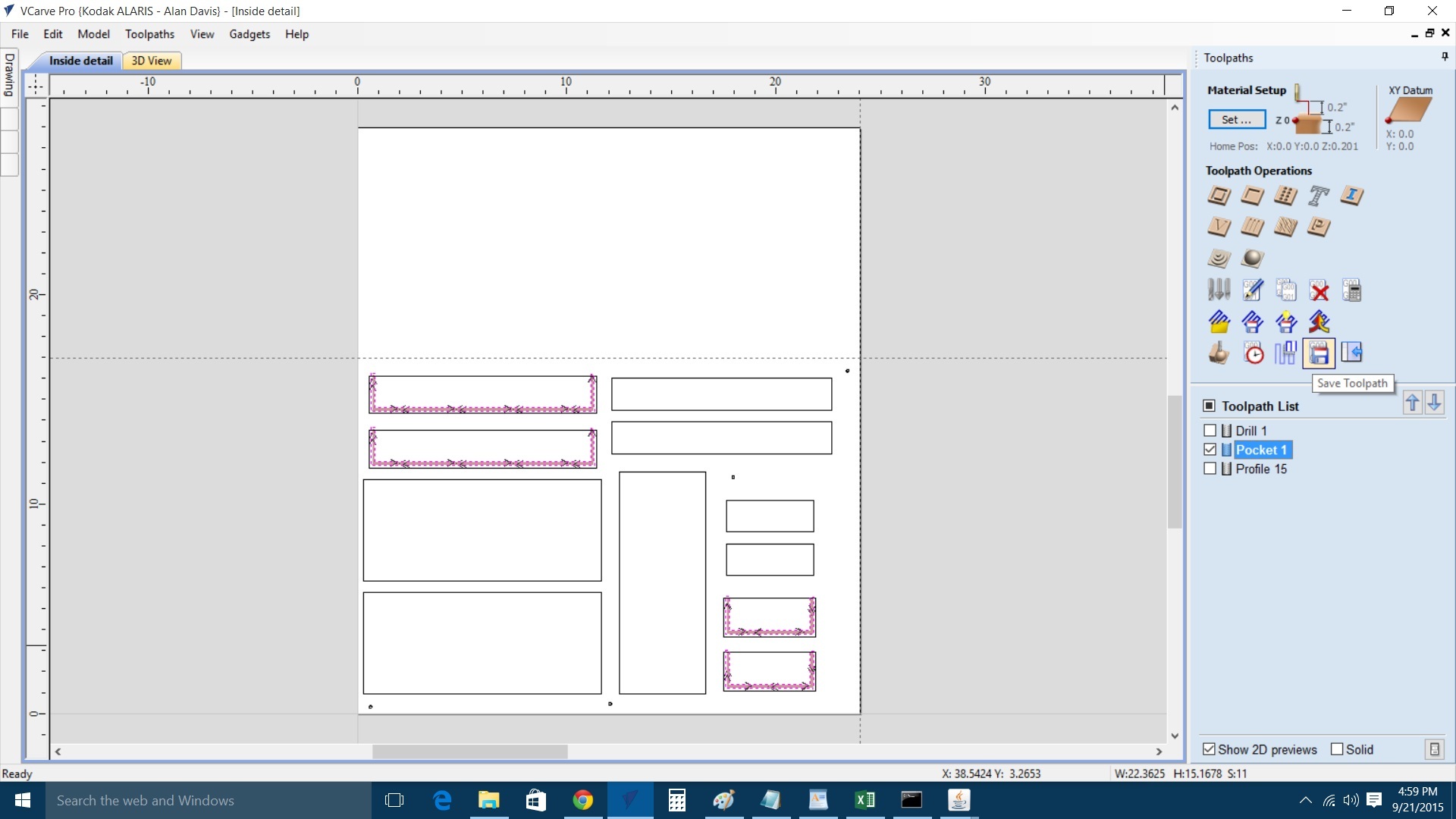
Task: Open the Pocket toolpath operation
Action: pyautogui.click(x=1252, y=196)
